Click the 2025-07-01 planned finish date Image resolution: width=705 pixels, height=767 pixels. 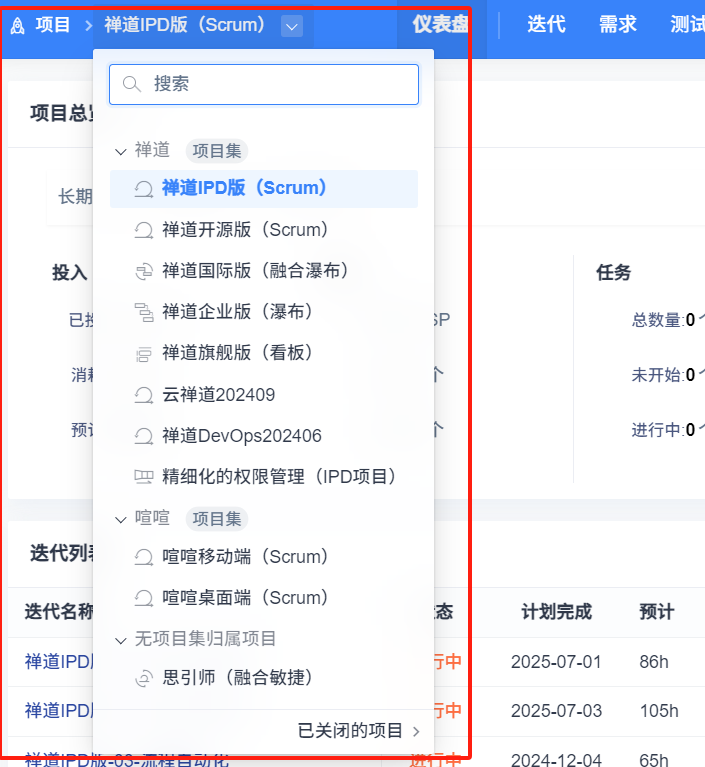pos(556,662)
